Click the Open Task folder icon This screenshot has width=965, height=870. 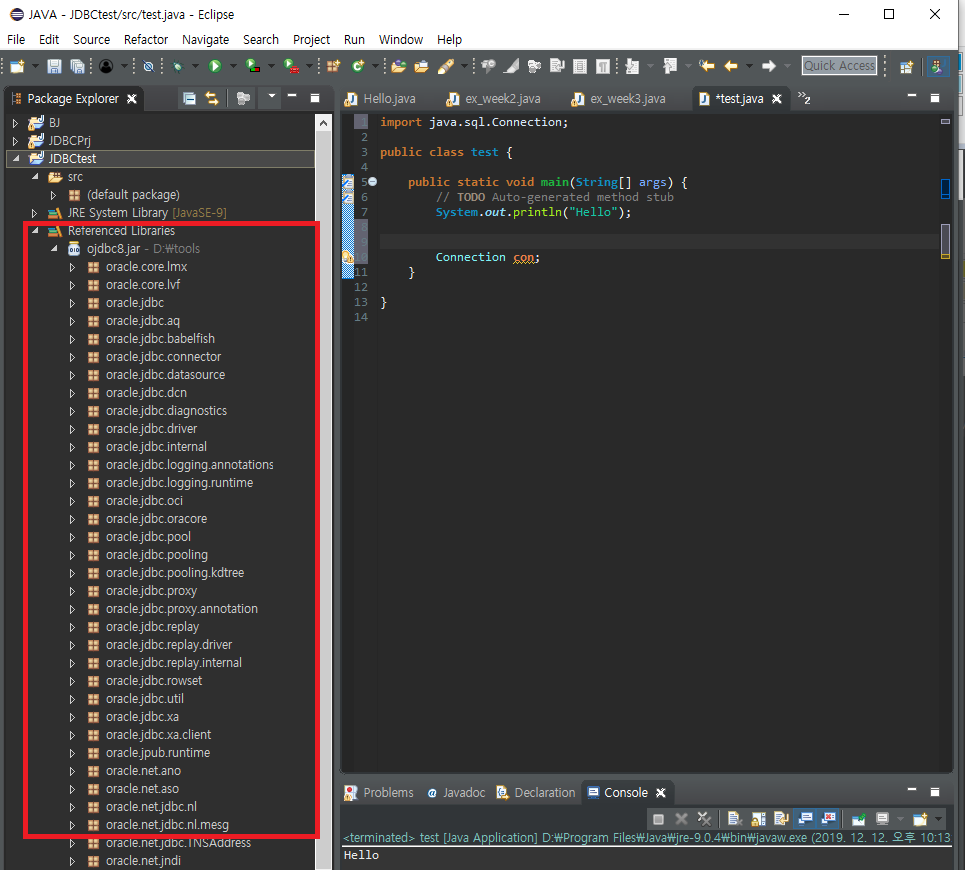point(422,66)
